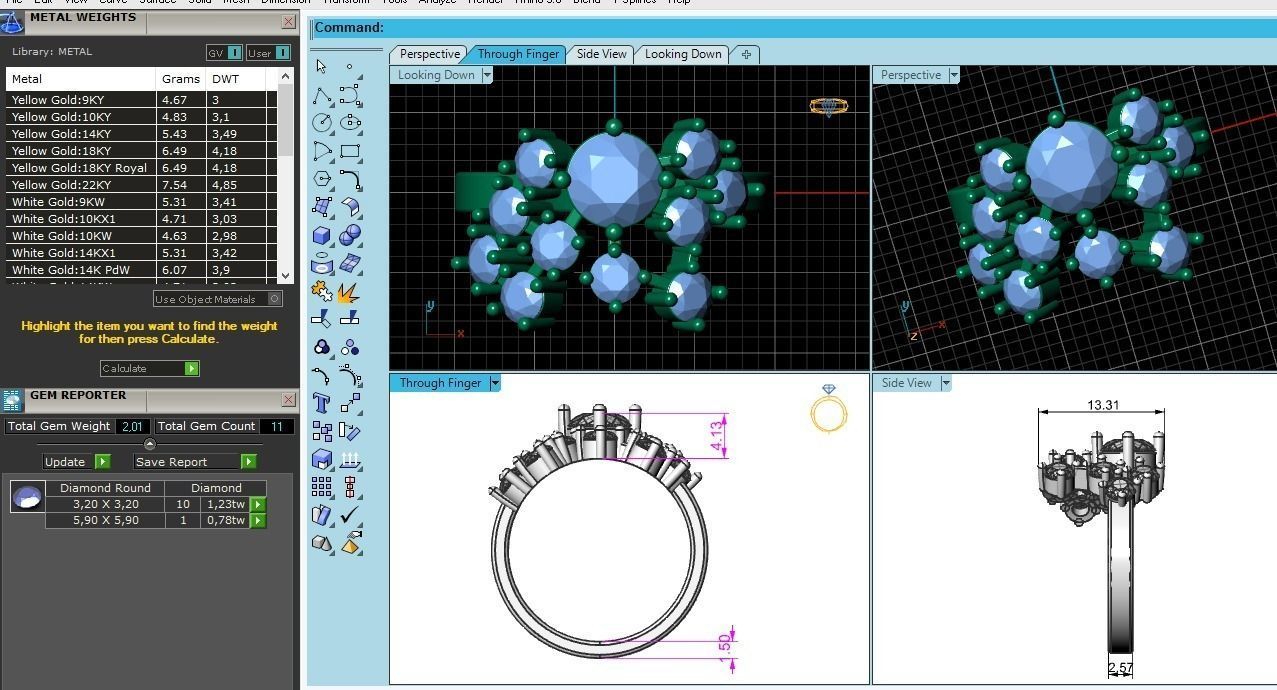The height and width of the screenshot is (690, 1277).
Task: Click the puzzle-piece Join tool
Action: [322, 291]
